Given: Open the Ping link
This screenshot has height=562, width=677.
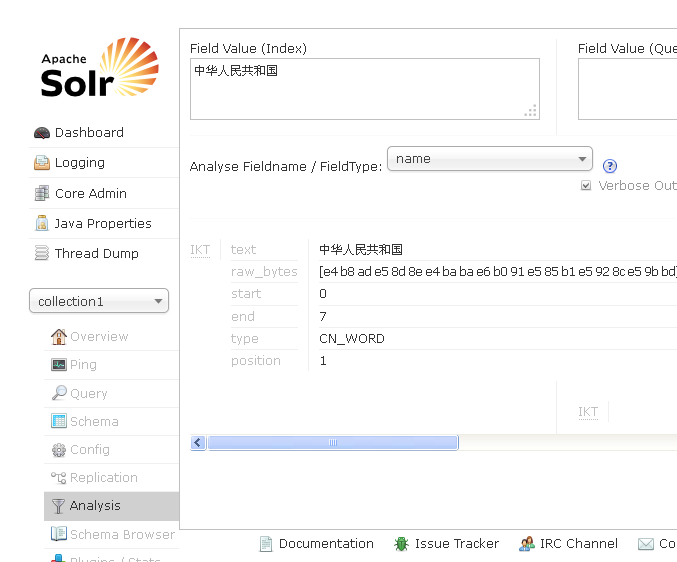Looking at the screenshot, I should tap(83, 365).
